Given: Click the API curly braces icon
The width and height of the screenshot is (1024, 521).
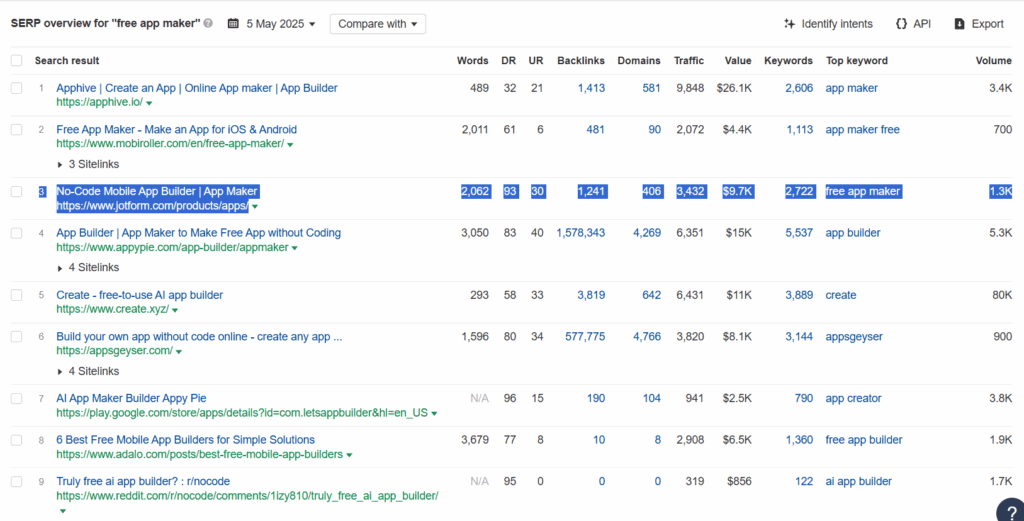Looking at the screenshot, I should coord(901,24).
